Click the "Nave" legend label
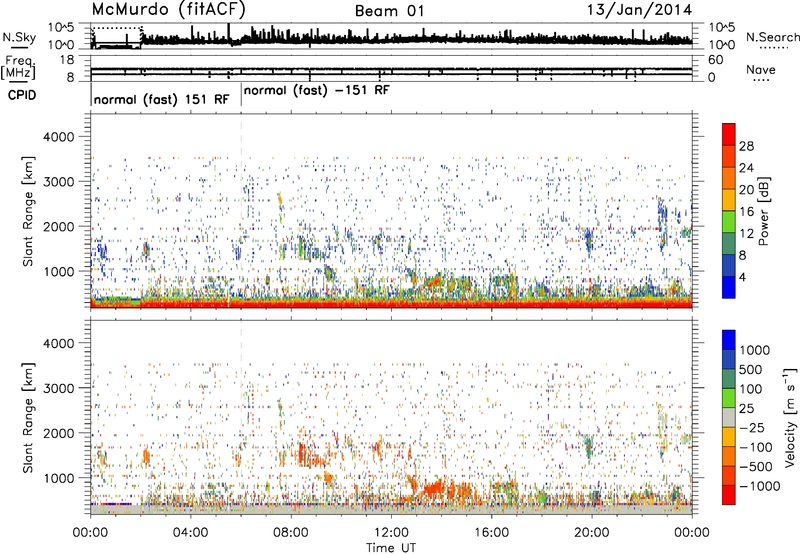This screenshot has width=800, height=554. 760,70
